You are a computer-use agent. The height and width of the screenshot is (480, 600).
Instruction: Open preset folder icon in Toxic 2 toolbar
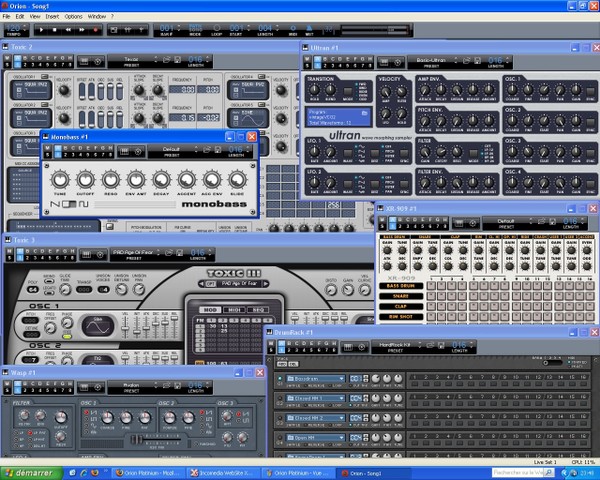pos(166,60)
